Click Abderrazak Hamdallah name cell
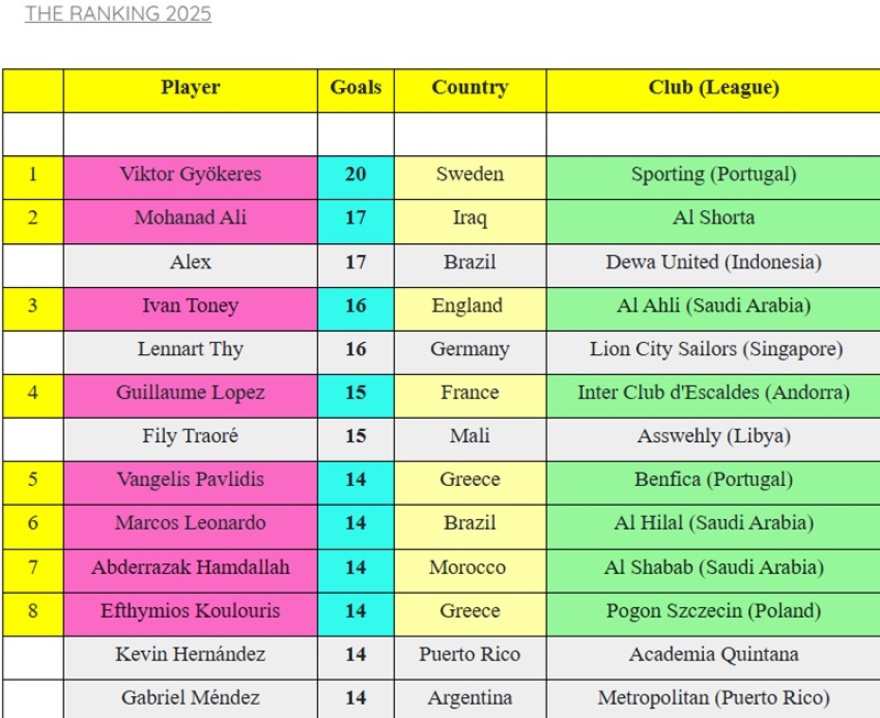The height and width of the screenshot is (718, 880). (x=190, y=568)
